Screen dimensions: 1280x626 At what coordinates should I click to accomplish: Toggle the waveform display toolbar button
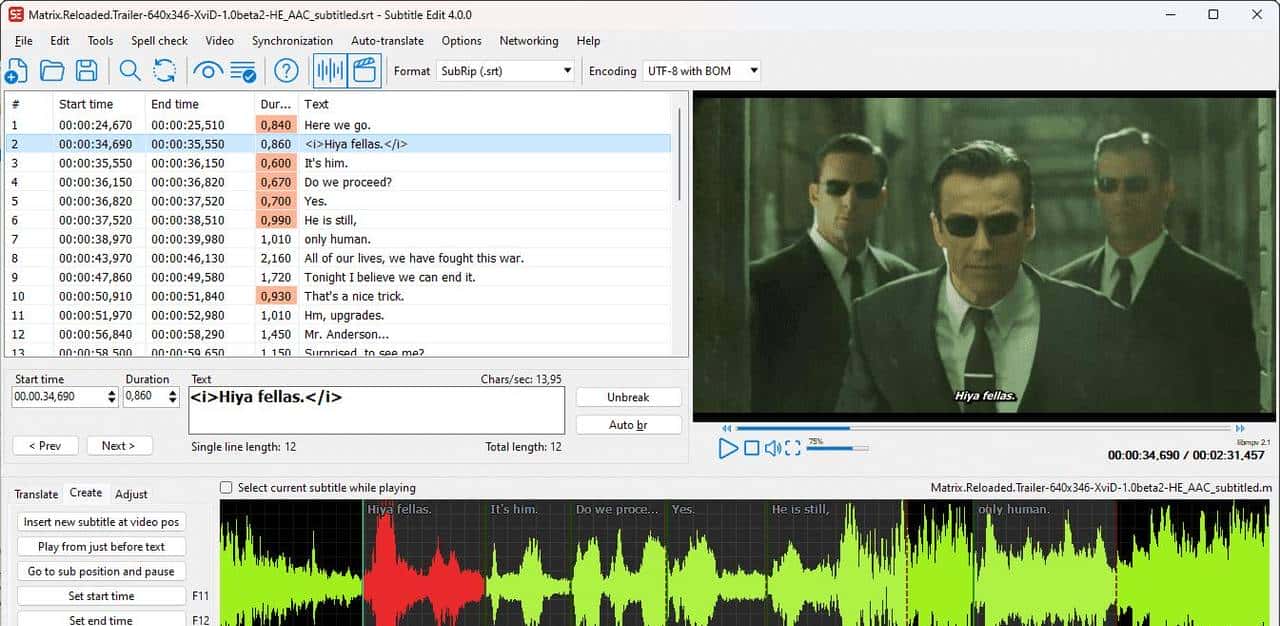point(330,71)
